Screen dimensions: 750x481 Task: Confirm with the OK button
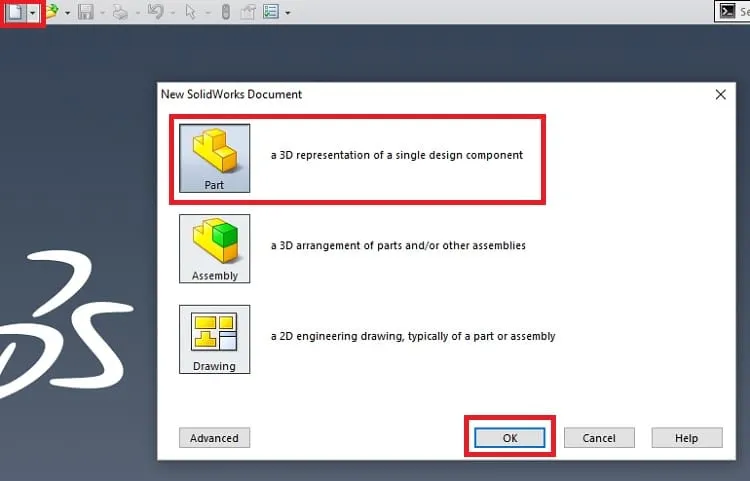pos(510,438)
